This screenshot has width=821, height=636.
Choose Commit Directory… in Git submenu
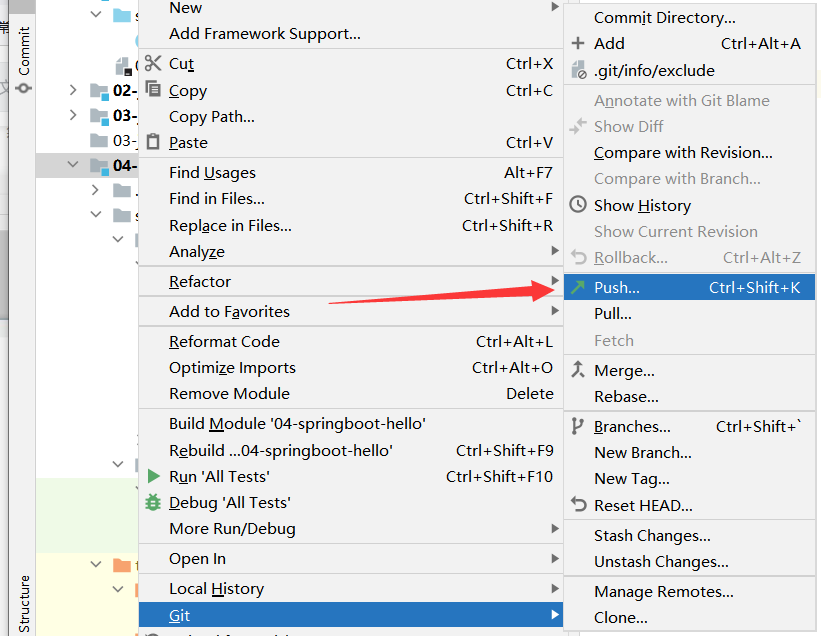point(690,17)
